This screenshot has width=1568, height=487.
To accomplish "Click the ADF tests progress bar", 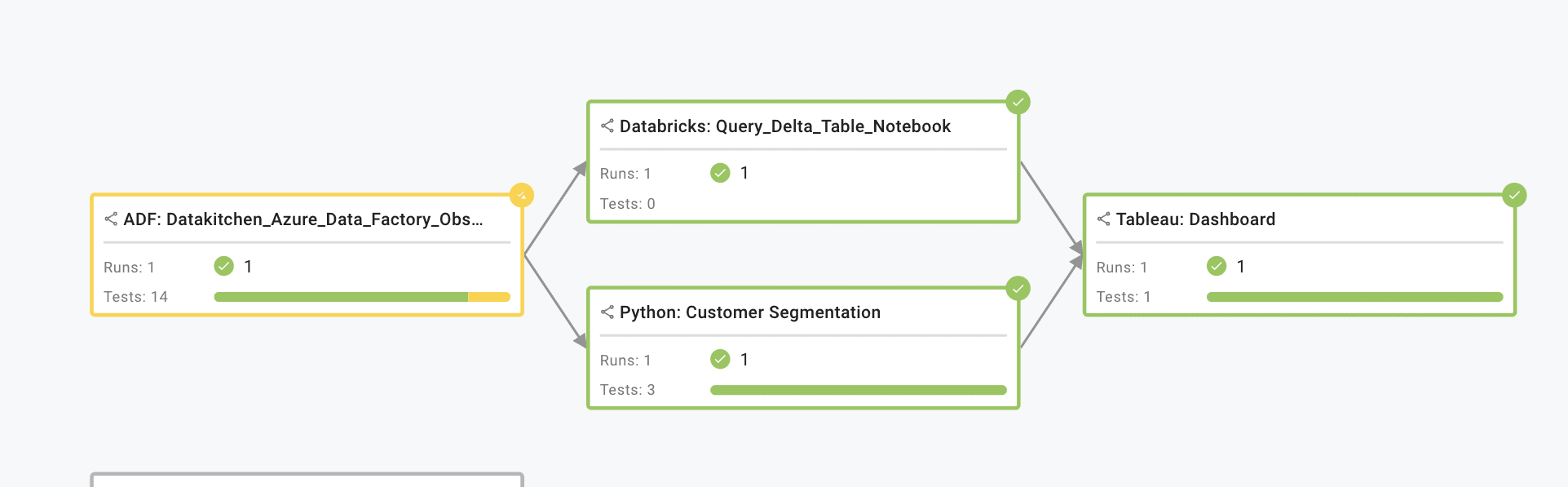I will click(x=362, y=297).
